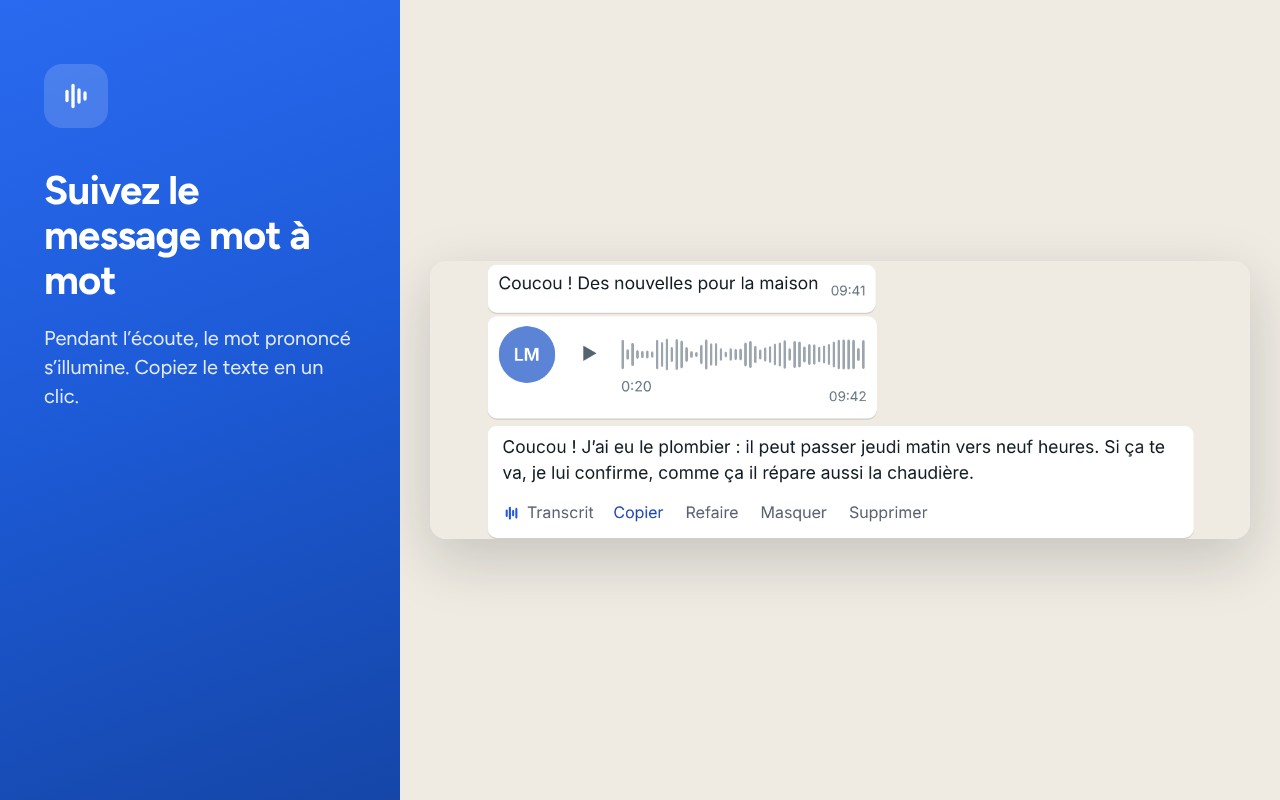Click the 09:41 message timestamp

(848, 291)
